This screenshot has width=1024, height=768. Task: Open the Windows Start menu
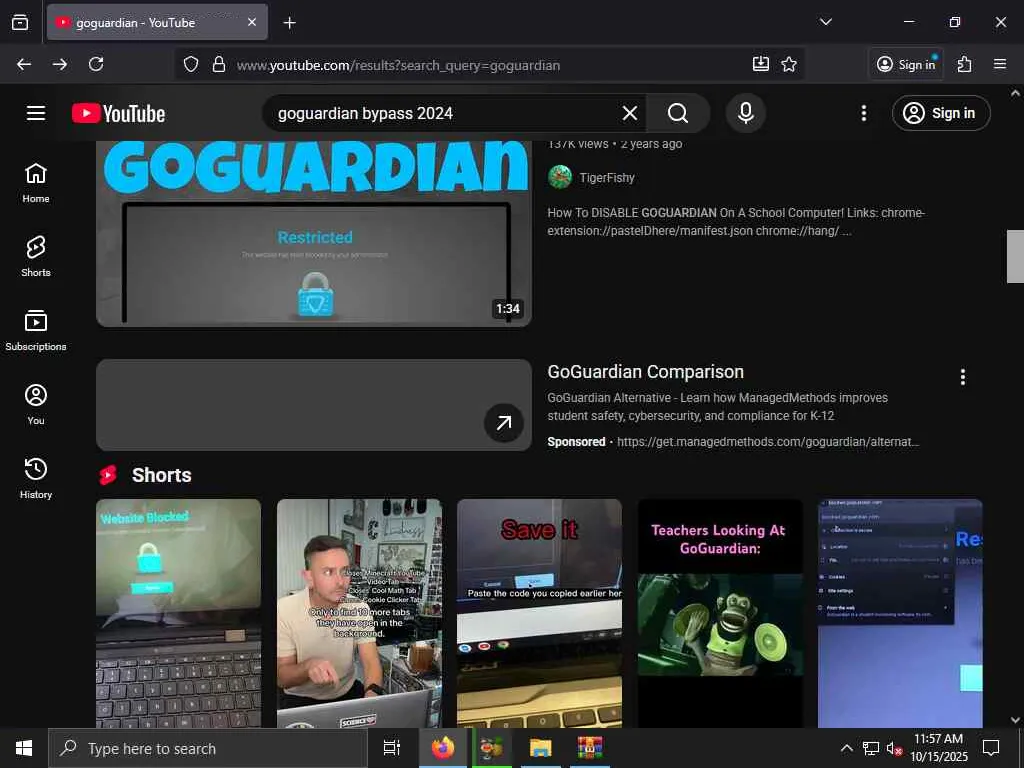[24, 748]
